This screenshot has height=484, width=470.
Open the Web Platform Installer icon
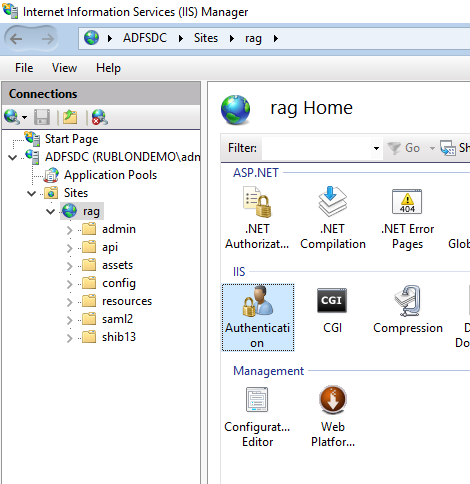333,417
